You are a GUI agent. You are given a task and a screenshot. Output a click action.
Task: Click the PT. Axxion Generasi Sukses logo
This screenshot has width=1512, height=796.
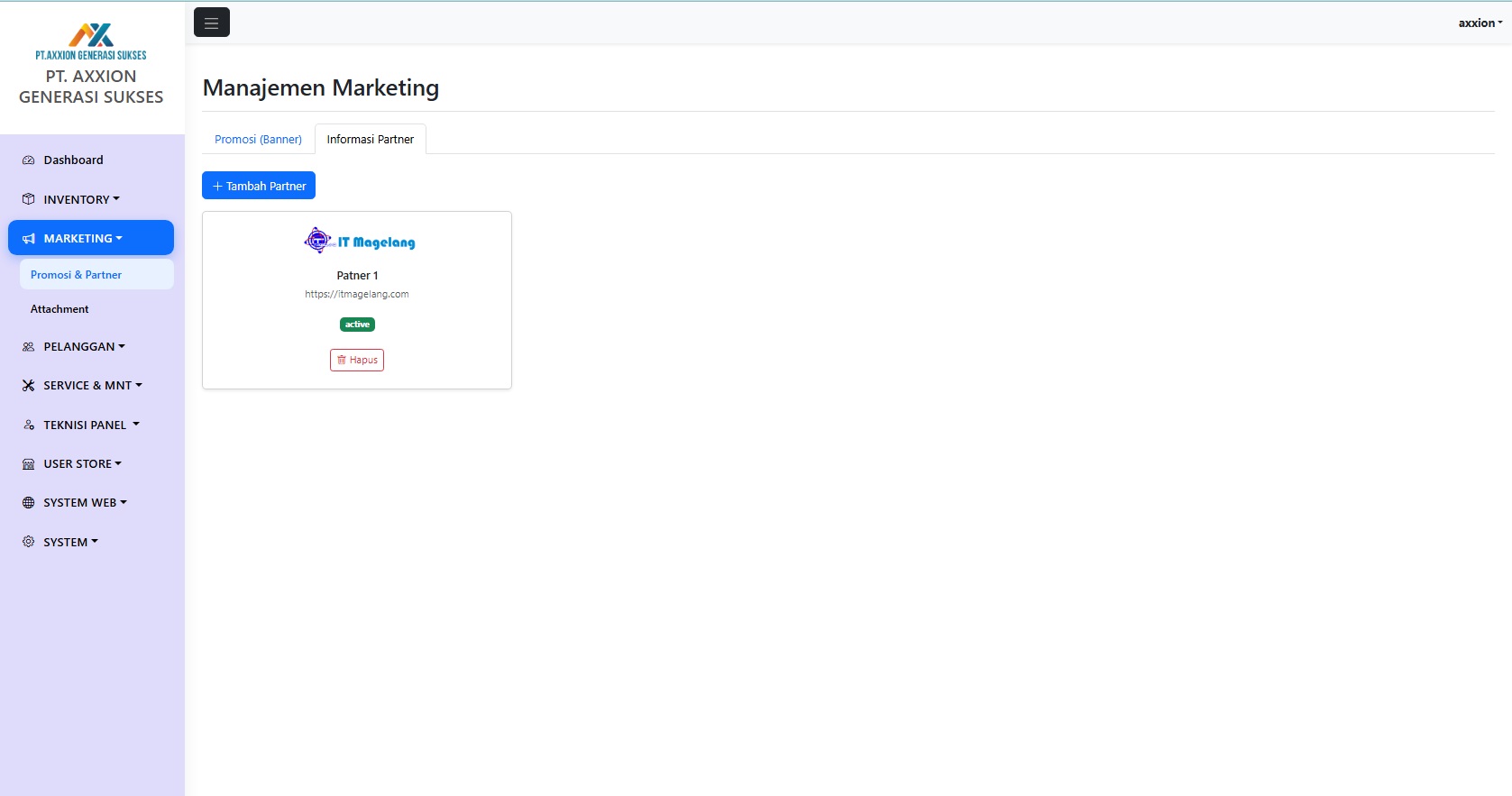click(x=91, y=41)
